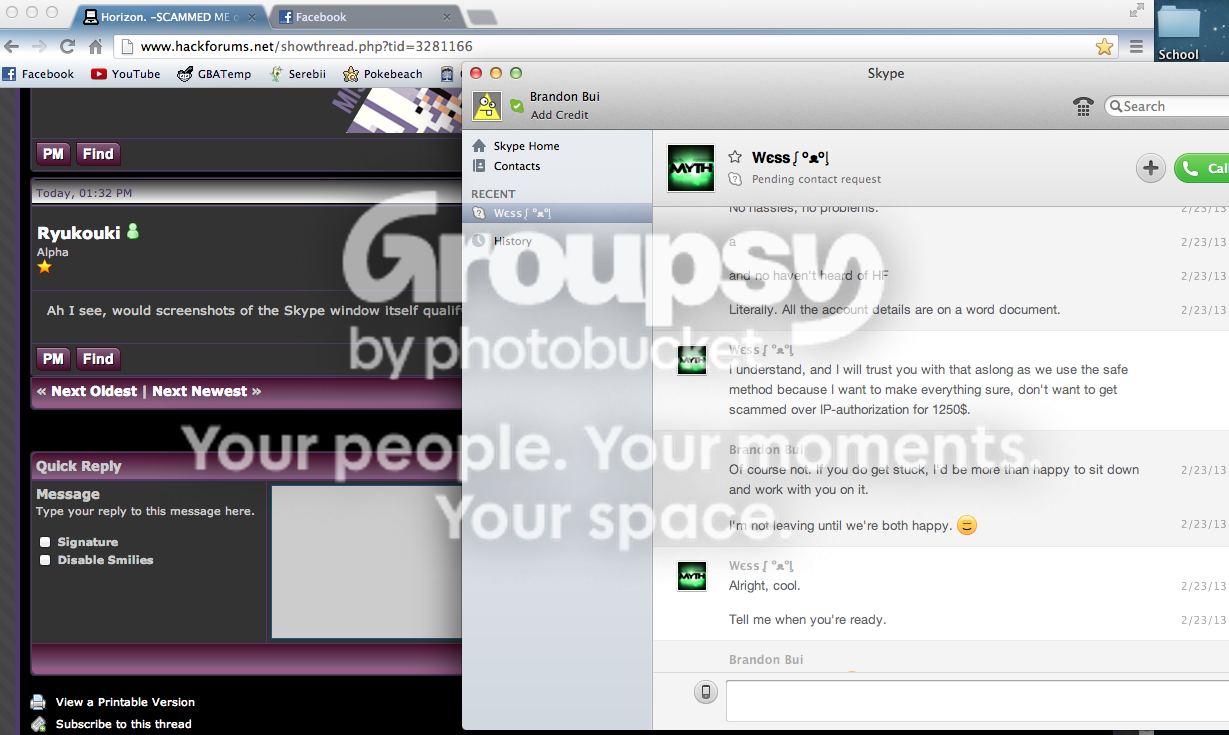Open Facebook bookmark in bookmarks bar
This screenshot has height=735, width=1229.
38,74
